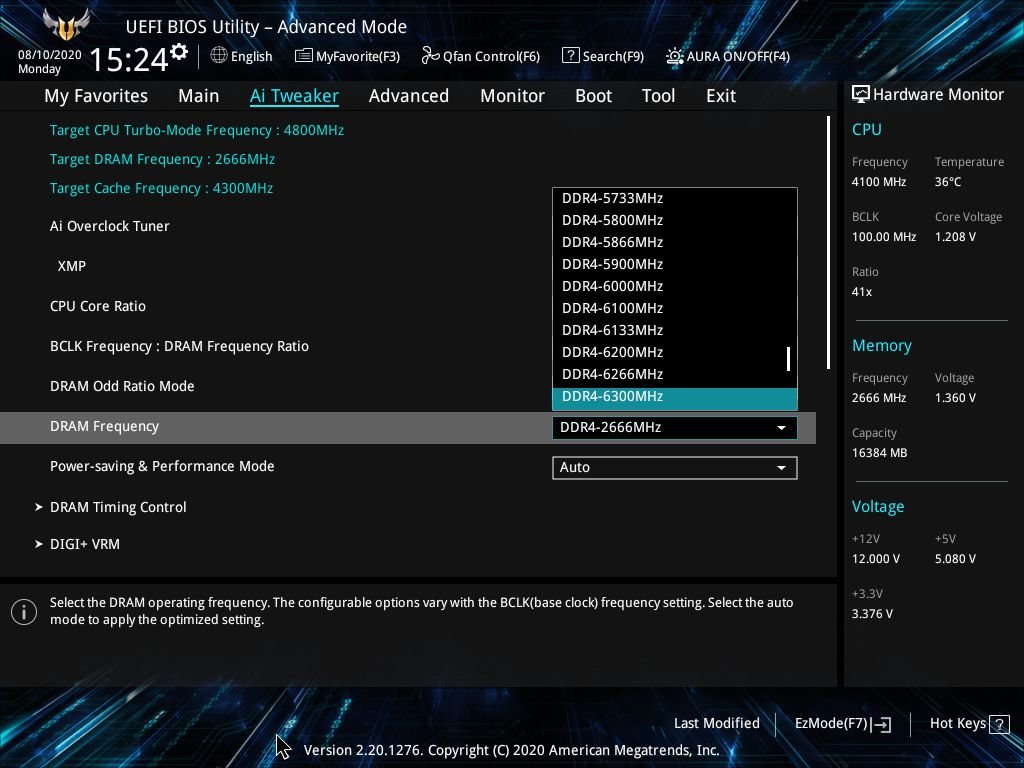This screenshot has height=768, width=1024.
Task: Click the EzMode exit arrow icon
Action: [x=881, y=724]
